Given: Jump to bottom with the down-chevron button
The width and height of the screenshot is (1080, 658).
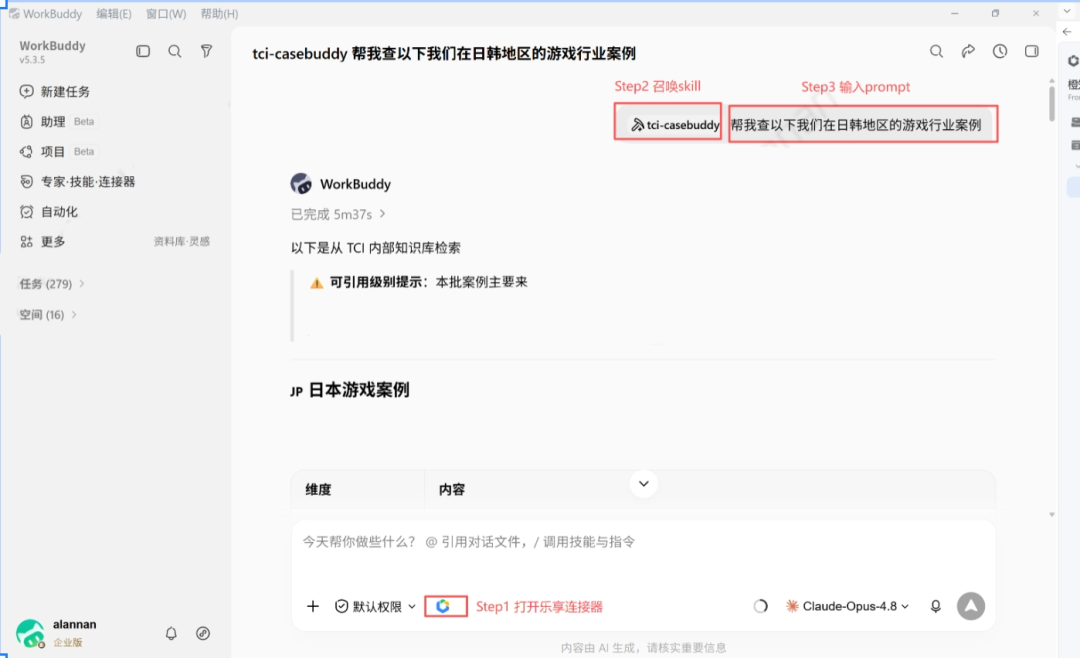Looking at the screenshot, I should (x=643, y=484).
